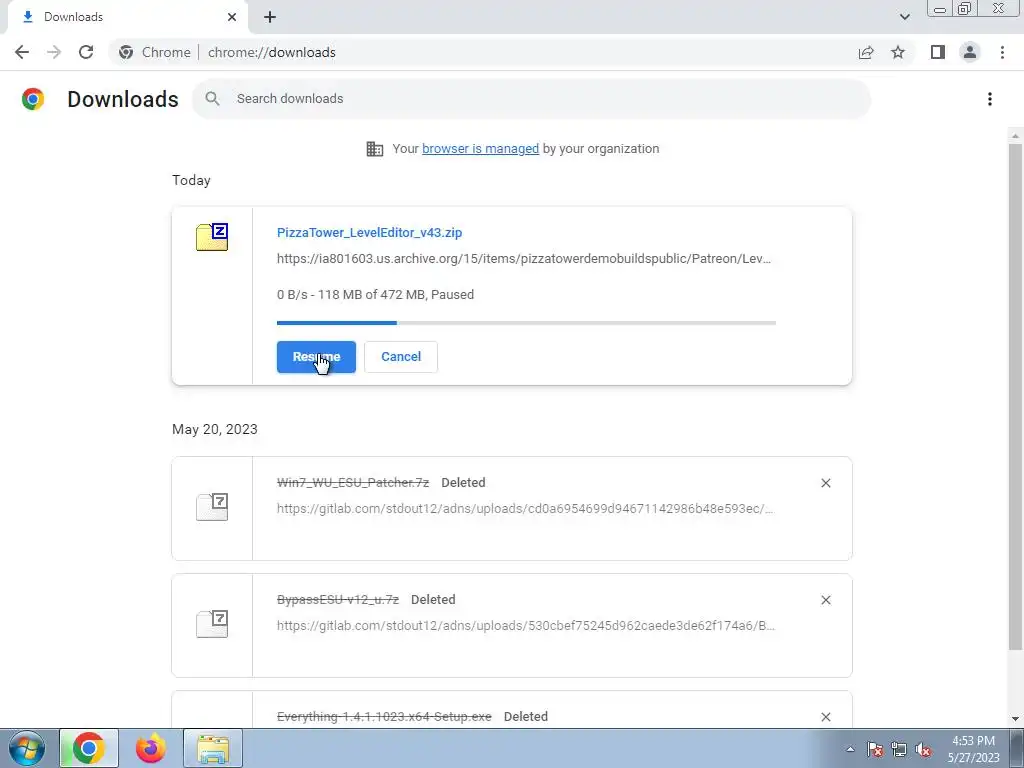The height and width of the screenshot is (768, 1024).
Task: Open the PizzaTower_LevelEditor_v43.zip link
Action: tap(370, 232)
